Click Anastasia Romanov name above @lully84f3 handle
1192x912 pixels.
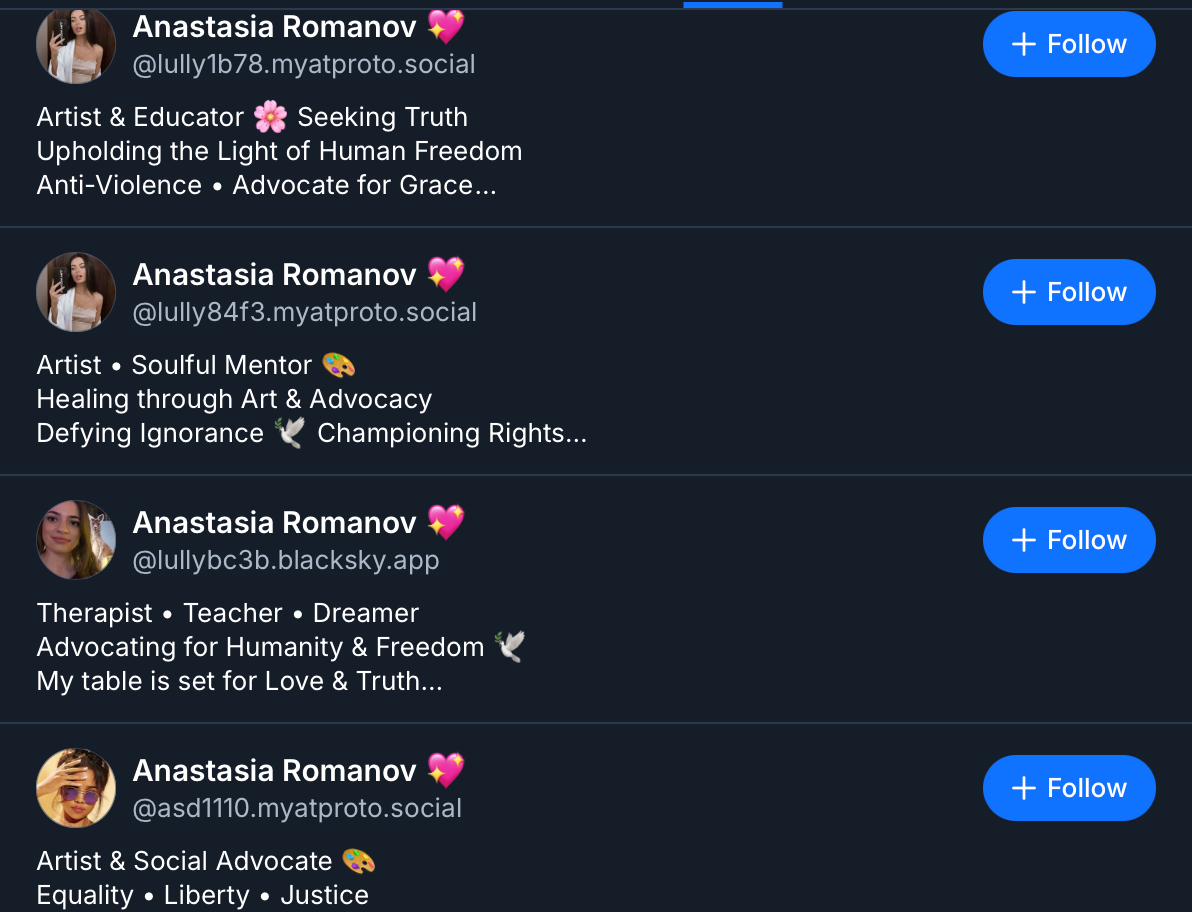coord(274,274)
